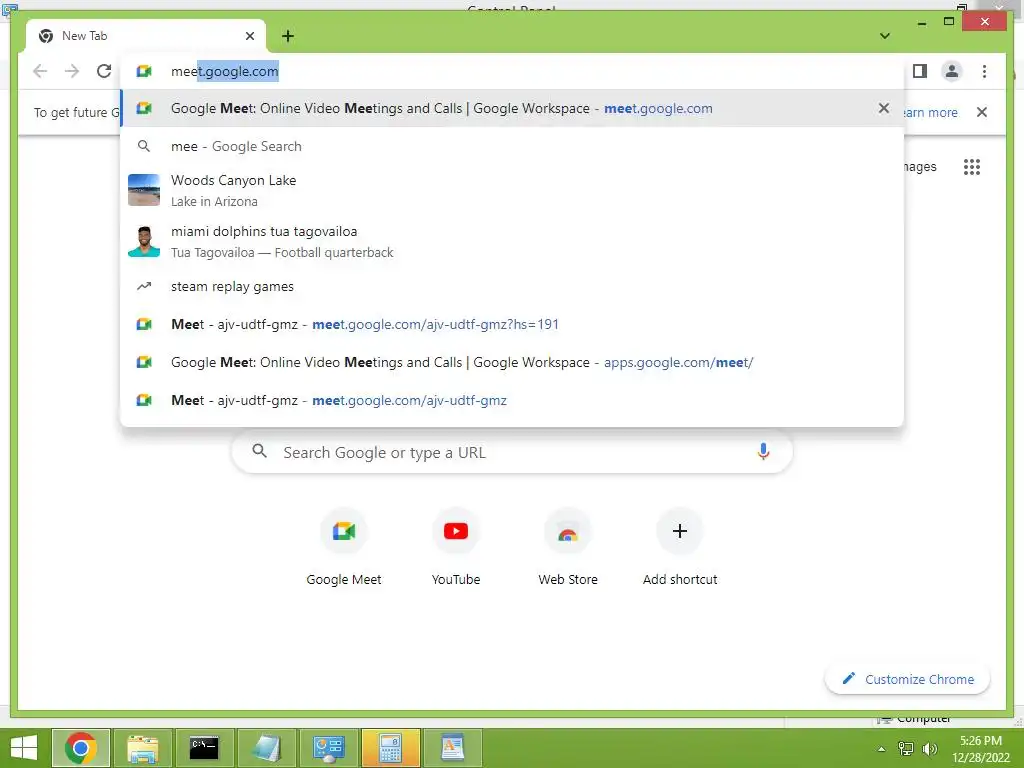The height and width of the screenshot is (768, 1024).
Task: Click the Add shortcut plus tile
Action: point(680,547)
